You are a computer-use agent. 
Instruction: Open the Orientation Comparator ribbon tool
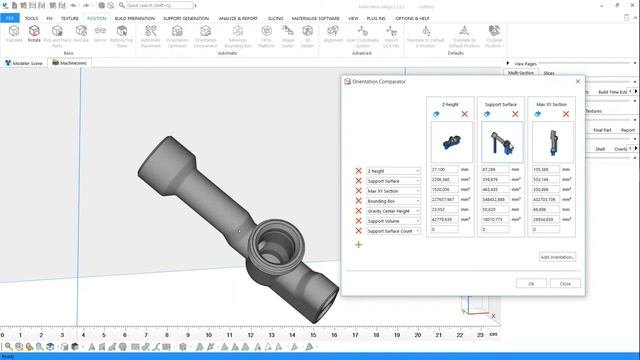(205, 36)
